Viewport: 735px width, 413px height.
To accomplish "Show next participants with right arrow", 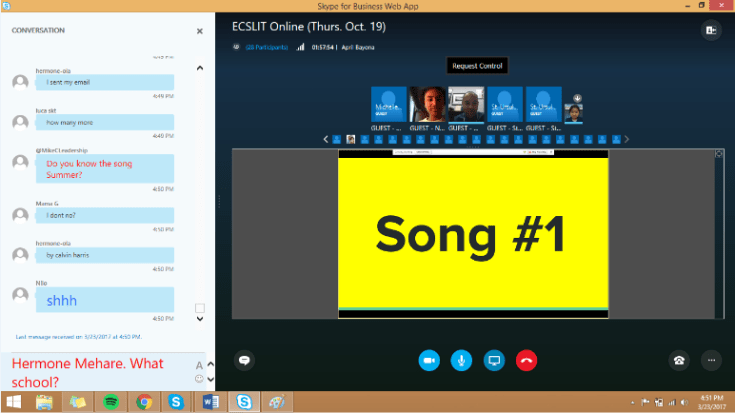I will coord(627,139).
